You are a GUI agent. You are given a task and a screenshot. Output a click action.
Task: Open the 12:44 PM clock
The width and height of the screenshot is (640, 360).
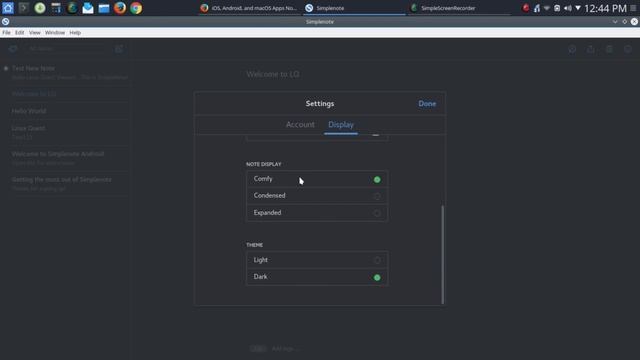[605, 8]
